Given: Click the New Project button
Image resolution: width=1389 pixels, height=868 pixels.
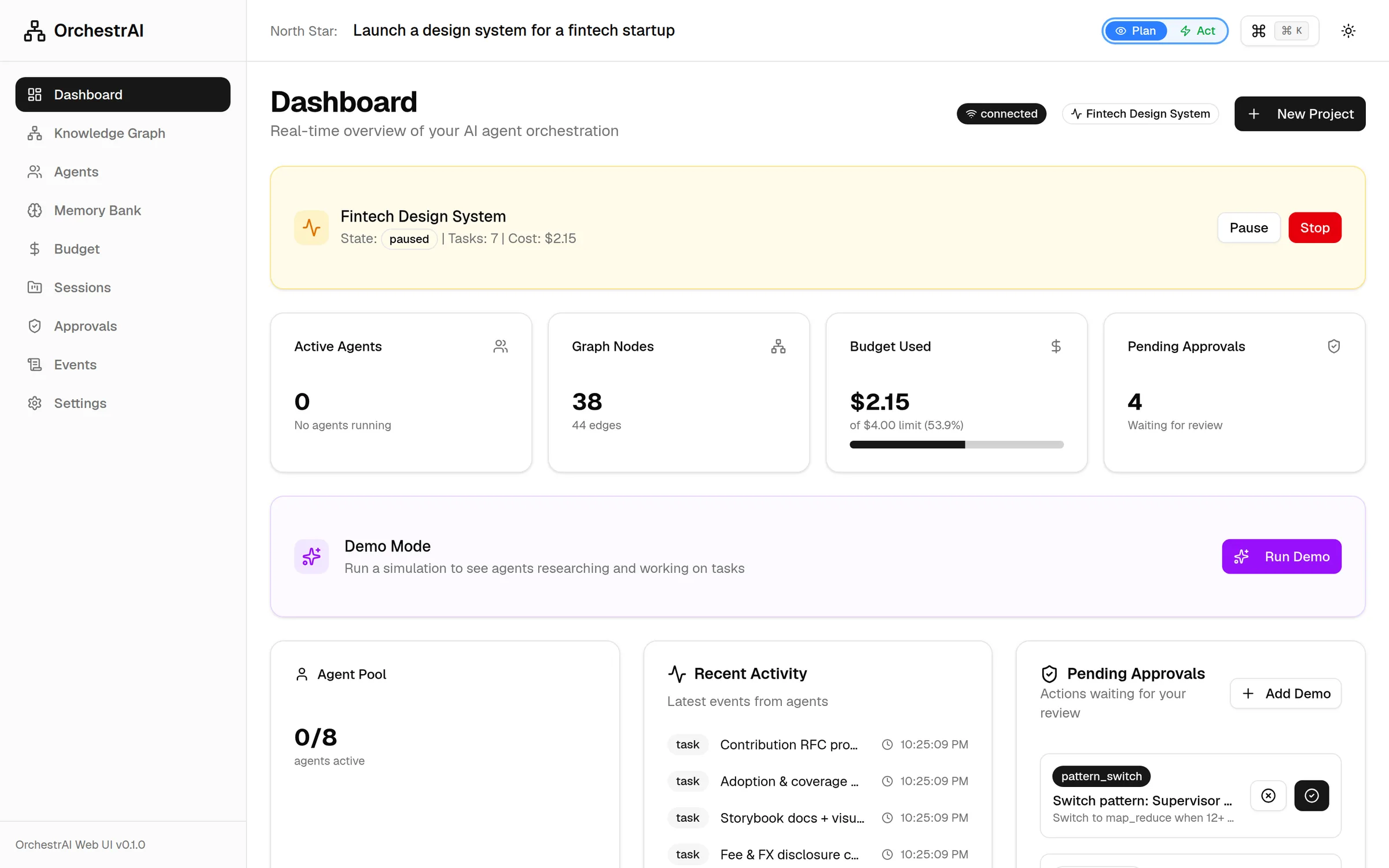Looking at the screenshot, I should pos(1300,114).
